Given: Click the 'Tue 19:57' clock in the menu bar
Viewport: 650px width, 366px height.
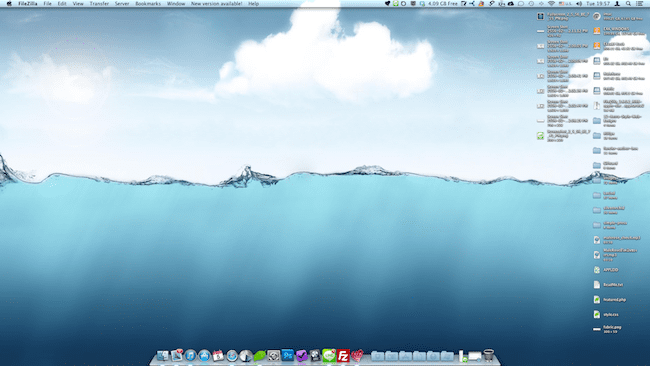Looking at the screenshot, I should [598, 4].
